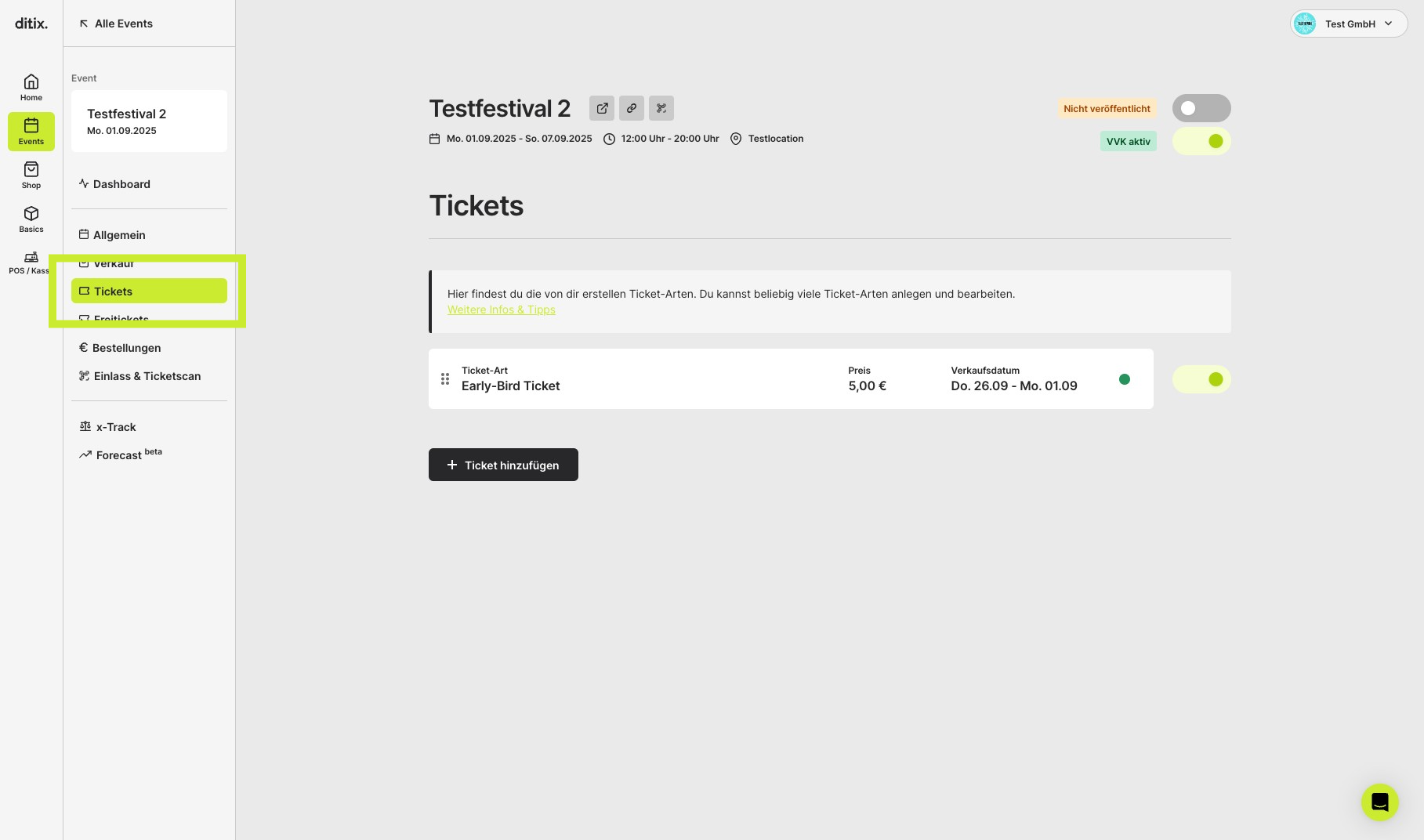The width and height of the screenshot is (1424, 840).
Task: Click the drag handle of Early-Bird Ticket
Action: coord(445,379)
